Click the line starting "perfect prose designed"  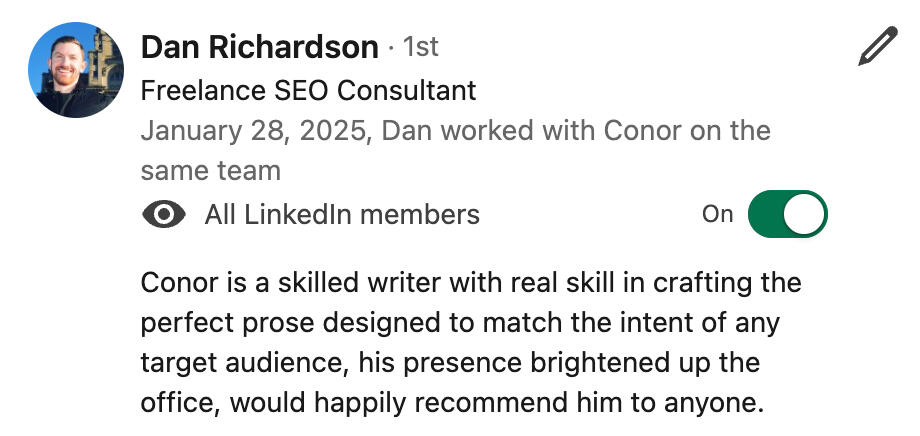460,324
